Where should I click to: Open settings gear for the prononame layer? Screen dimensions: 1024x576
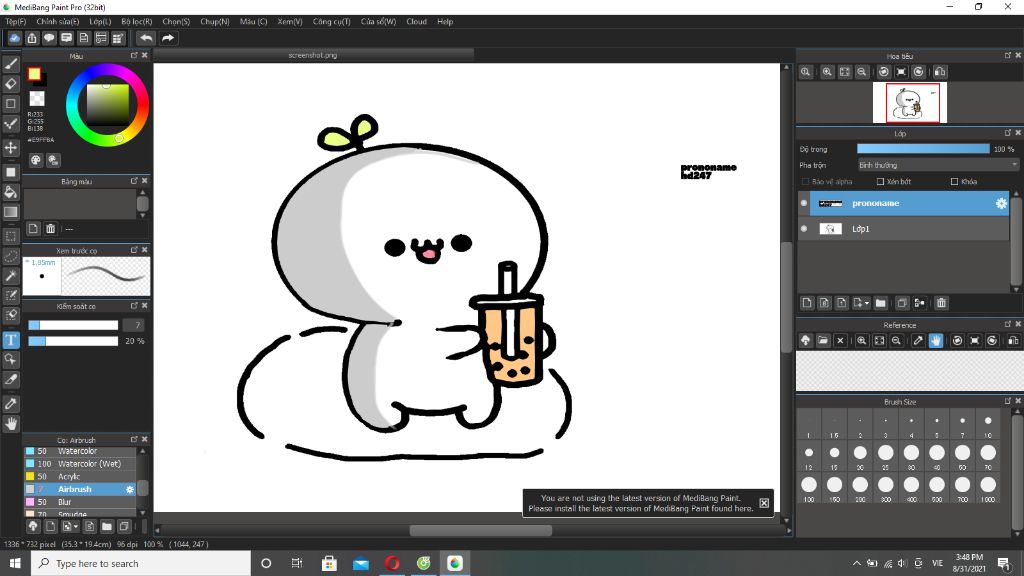tap(1001, 204)
